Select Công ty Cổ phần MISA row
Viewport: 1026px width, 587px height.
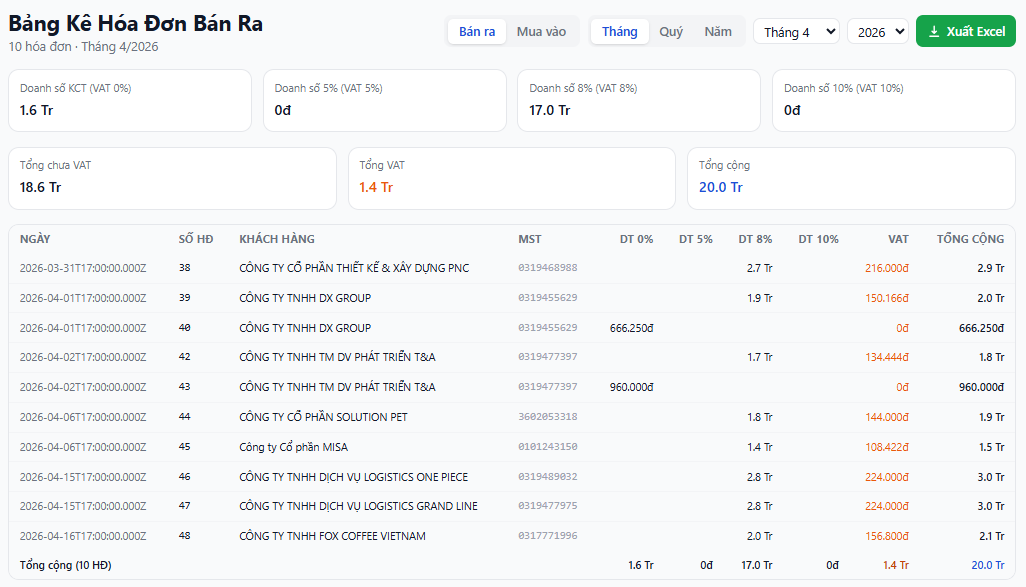pyautogui.click(x=512, y=447)
